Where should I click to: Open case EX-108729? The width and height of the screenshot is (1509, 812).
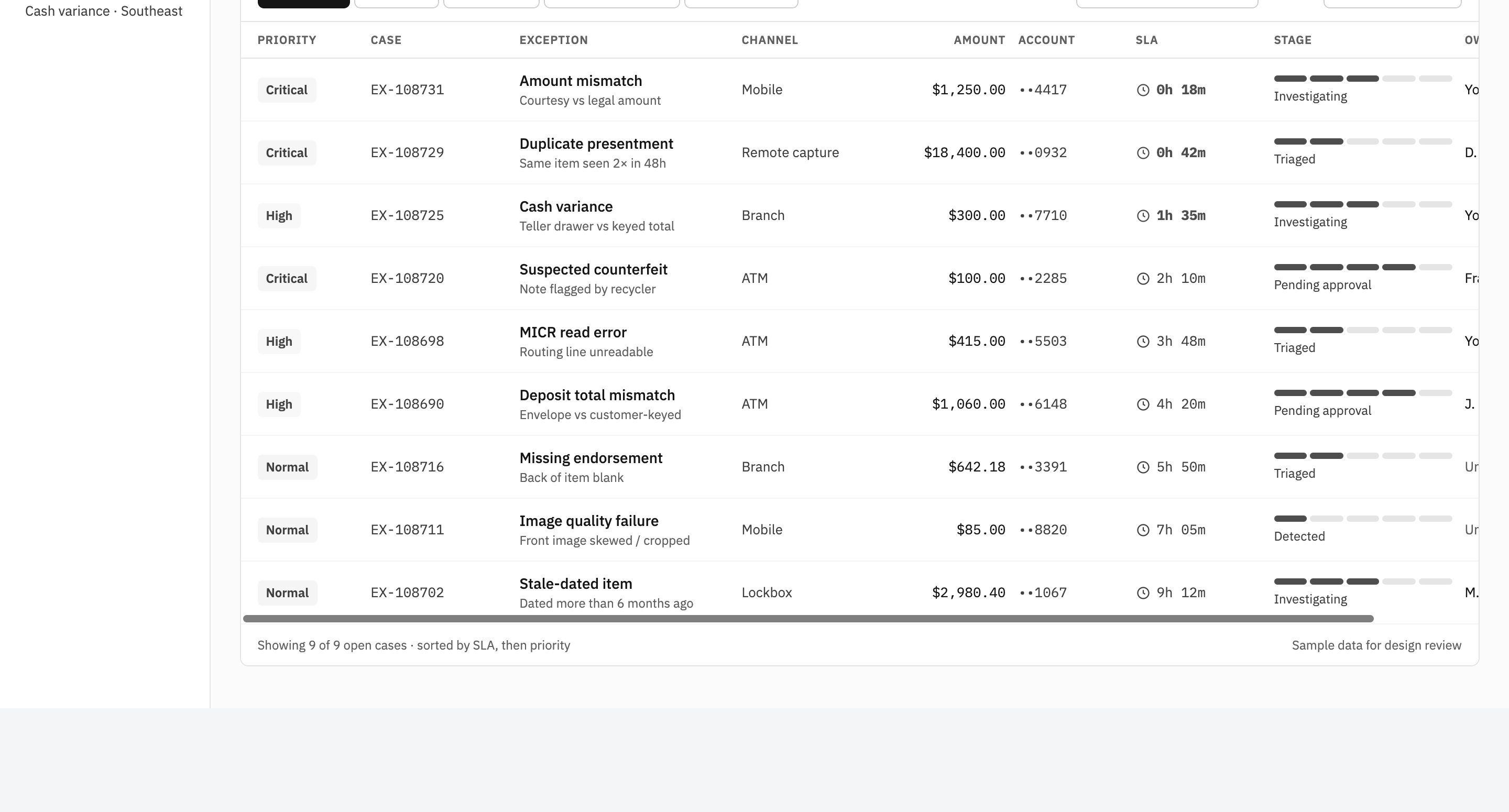point(407,153)
